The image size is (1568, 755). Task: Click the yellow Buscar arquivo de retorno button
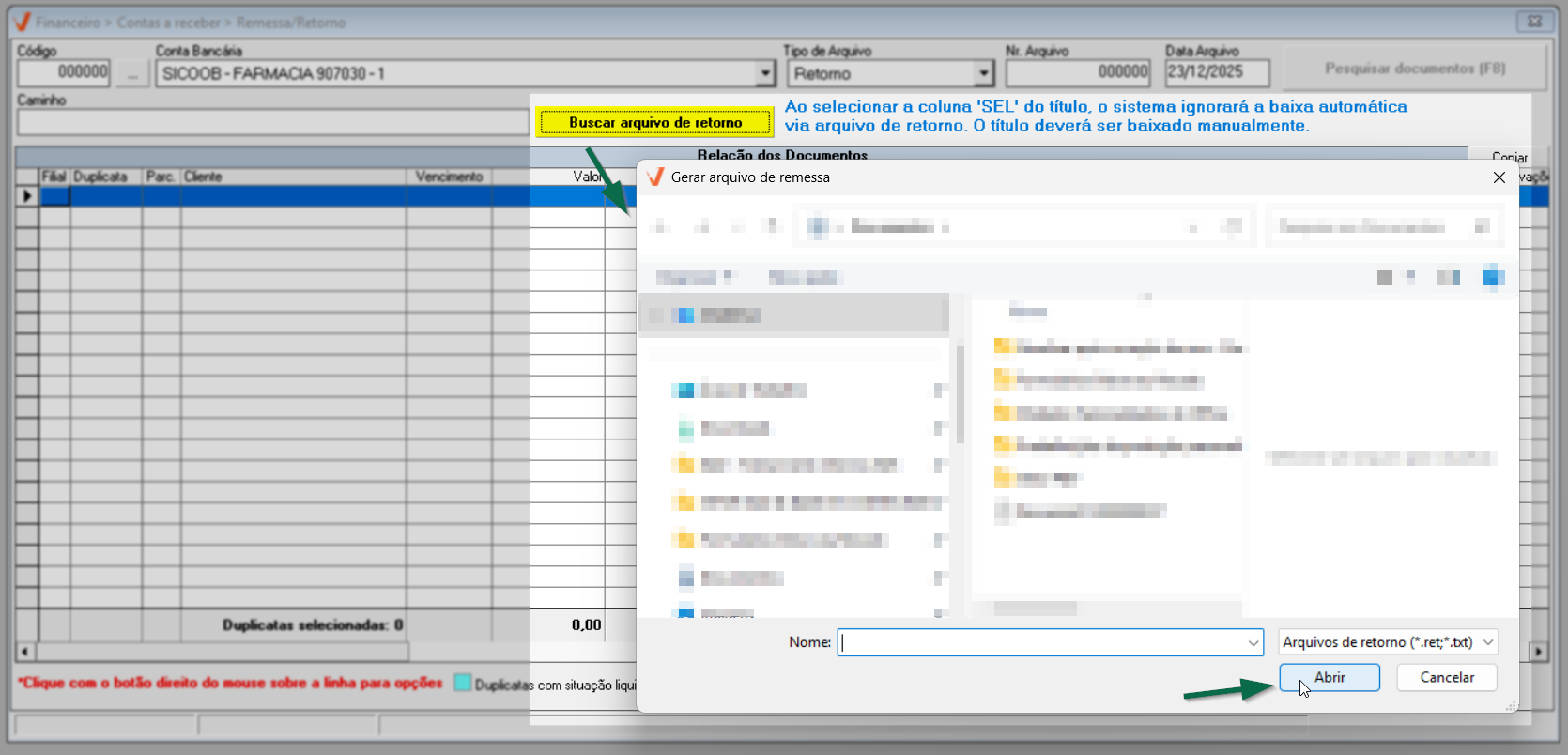tap(654, 122)
